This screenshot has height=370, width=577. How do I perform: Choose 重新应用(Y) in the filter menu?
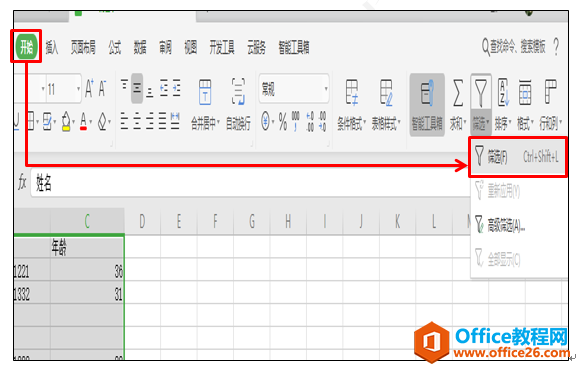coord(518,191)
